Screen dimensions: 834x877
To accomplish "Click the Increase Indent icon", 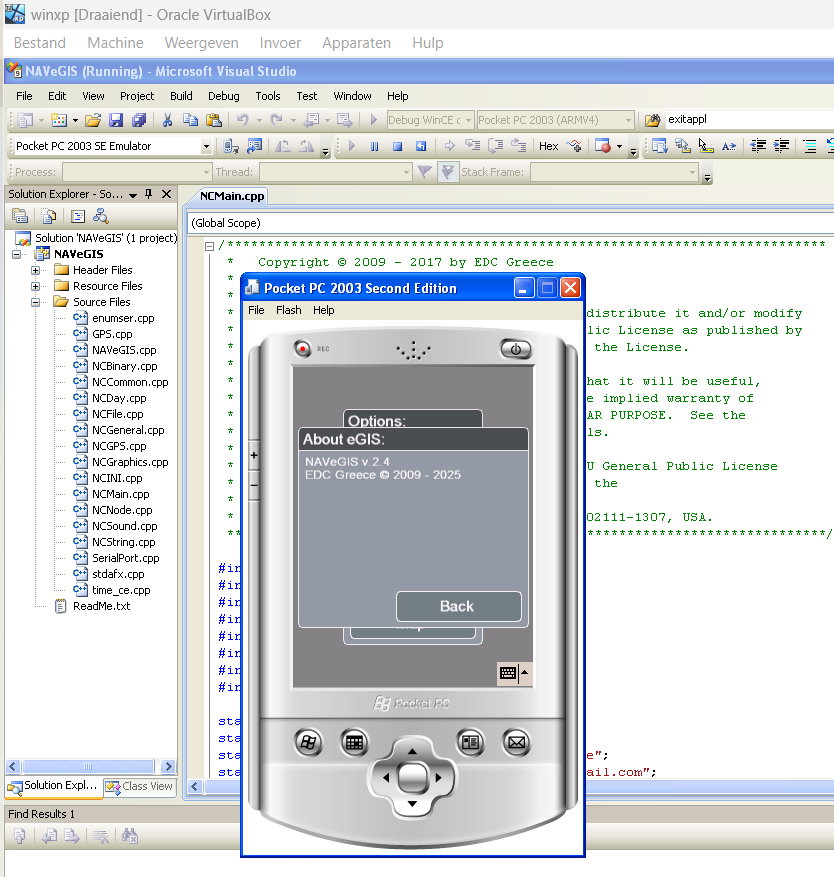I will pos(781,146).
